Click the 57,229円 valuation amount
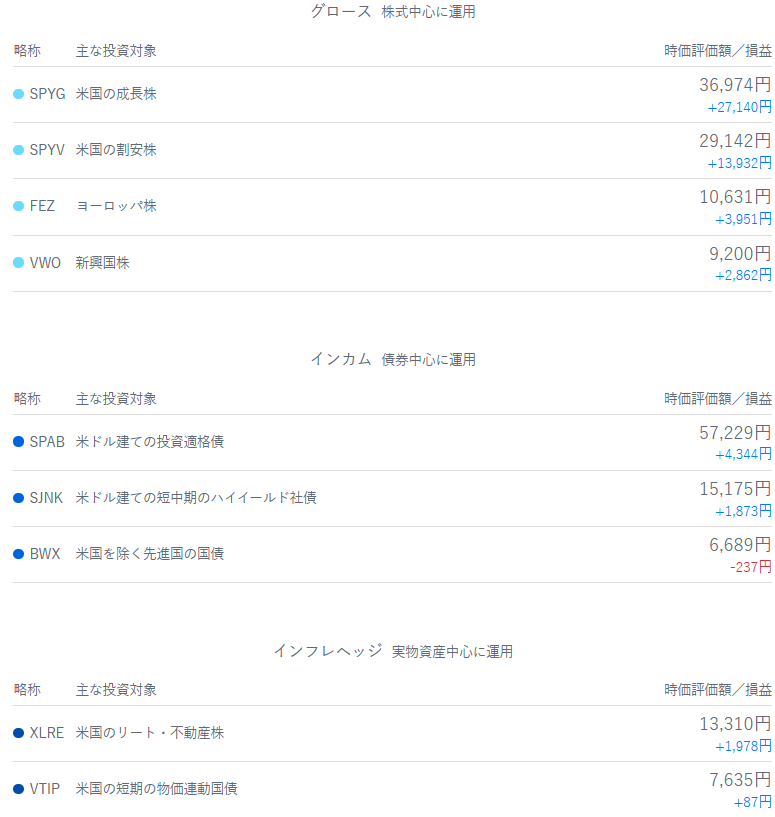Screen dimensions: 775x817 (735, 432)
